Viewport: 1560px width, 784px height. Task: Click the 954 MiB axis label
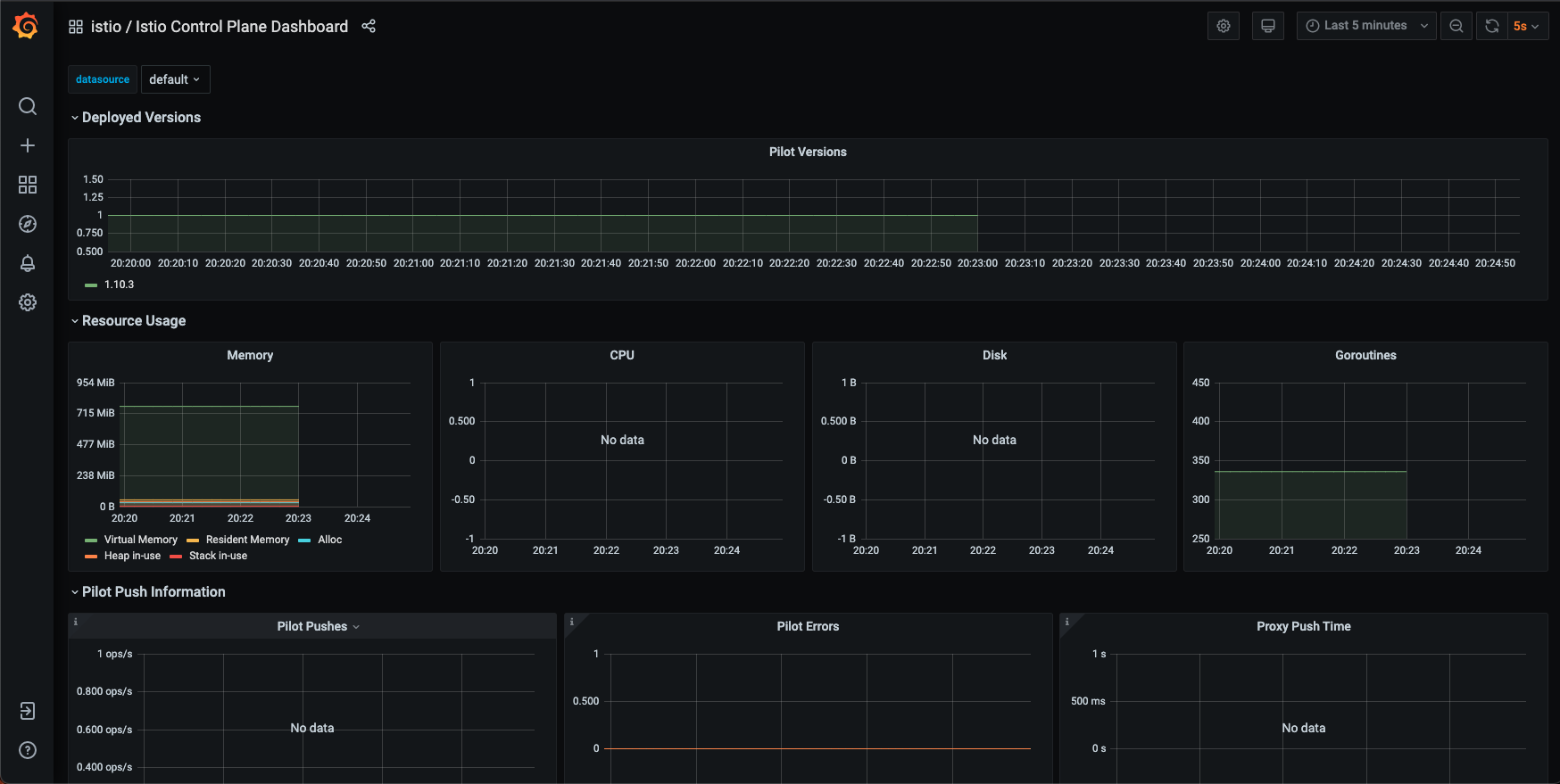click(95, 383)
